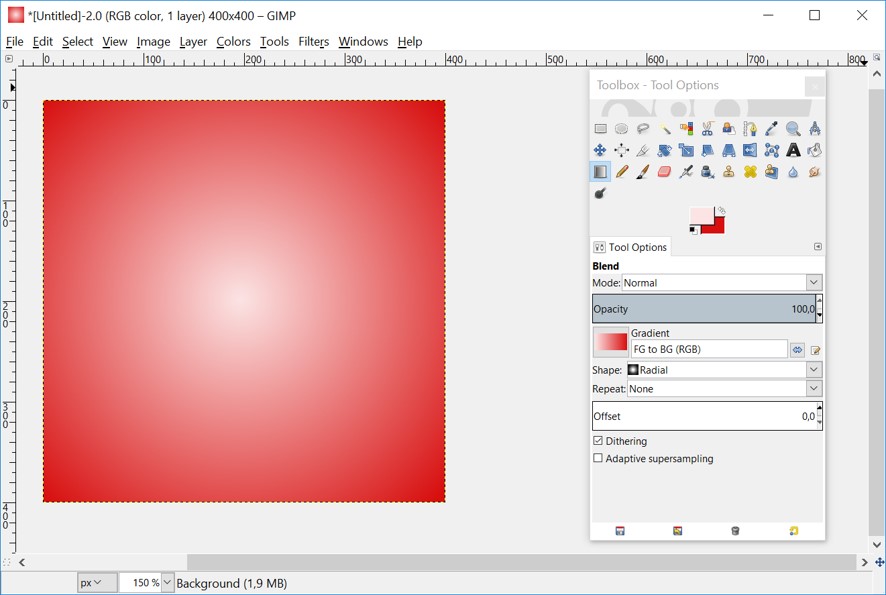
Task: Pick the Scale tool
Action: click(686, 150)
